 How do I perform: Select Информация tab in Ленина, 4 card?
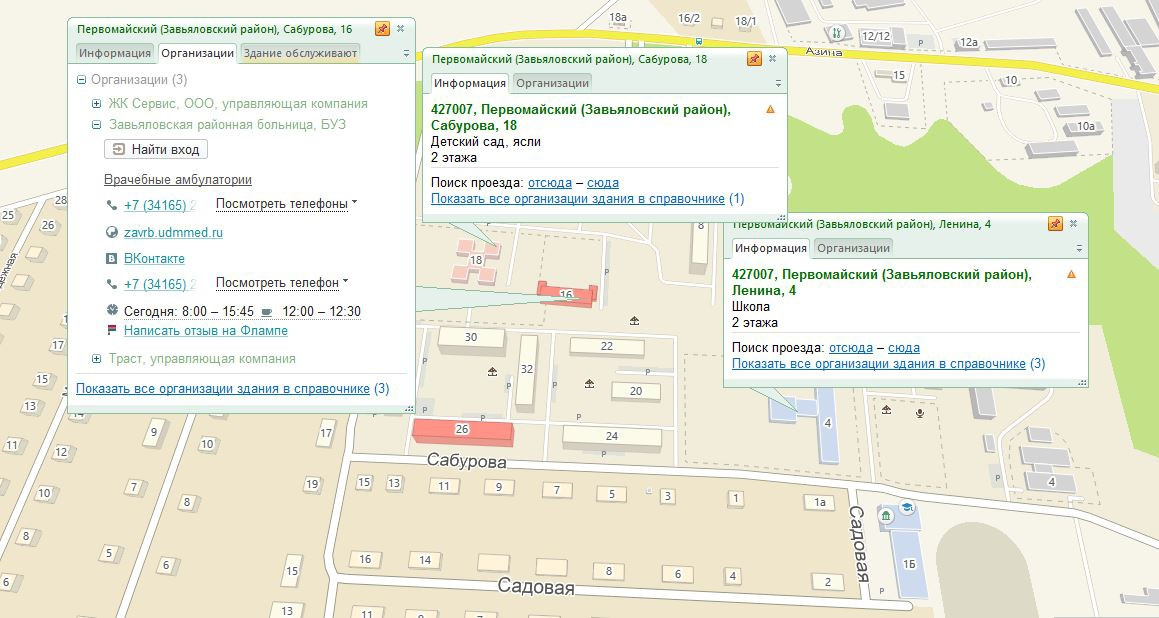[770, 248]
